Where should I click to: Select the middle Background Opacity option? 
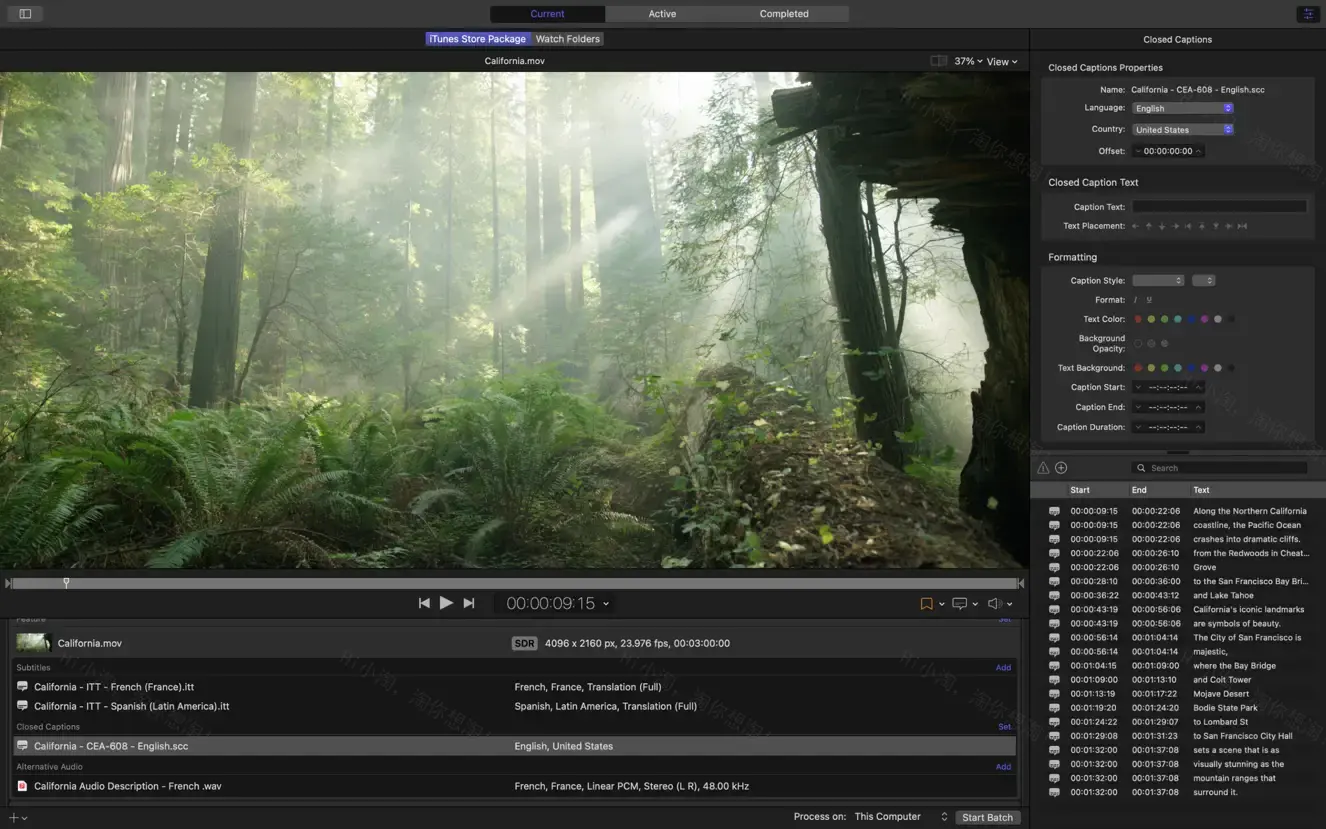1150,342
